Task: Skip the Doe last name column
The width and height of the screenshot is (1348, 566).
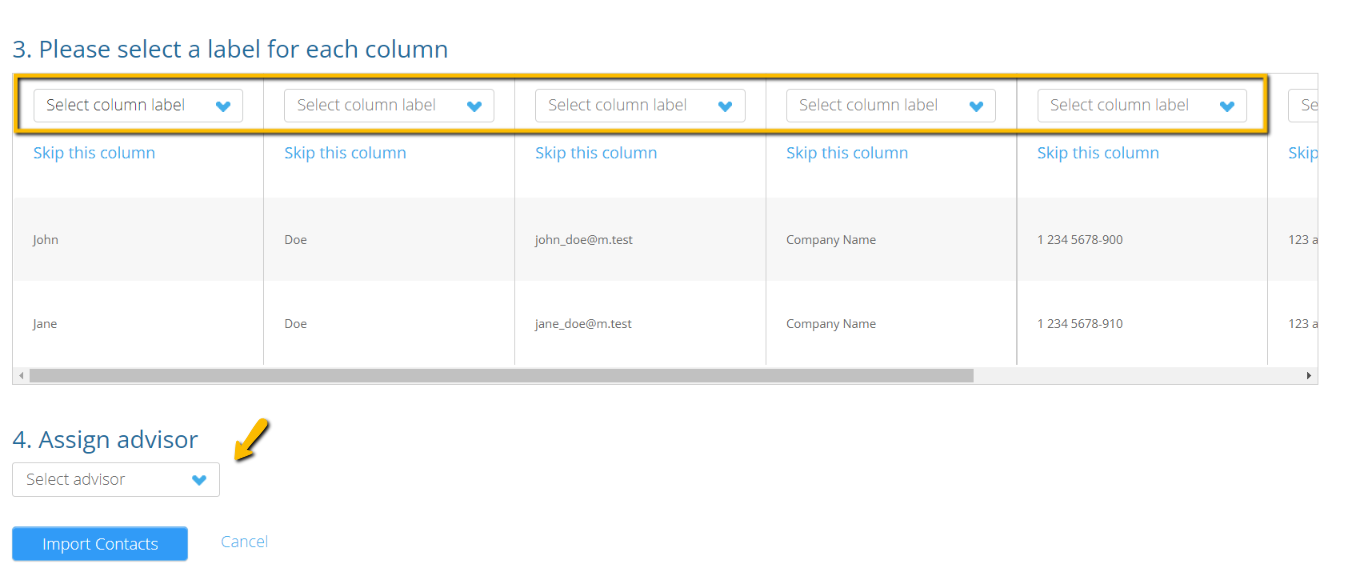Action: 345,153
